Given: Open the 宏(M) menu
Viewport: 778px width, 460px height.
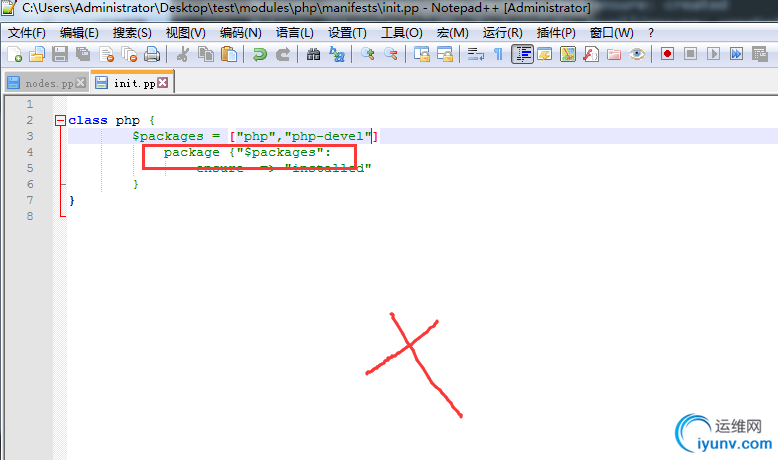Looking at the screenshot, I should [x=453, y=33].
